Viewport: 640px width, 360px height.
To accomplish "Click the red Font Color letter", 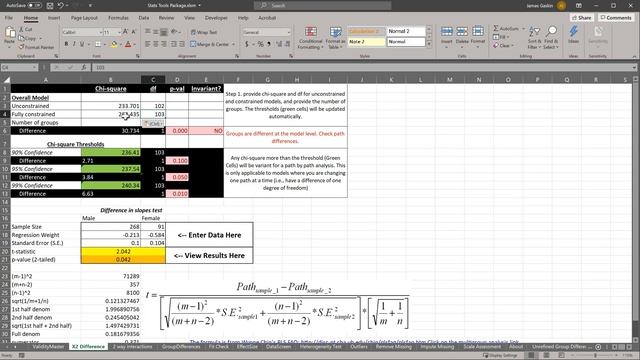I will coord(128,44).
